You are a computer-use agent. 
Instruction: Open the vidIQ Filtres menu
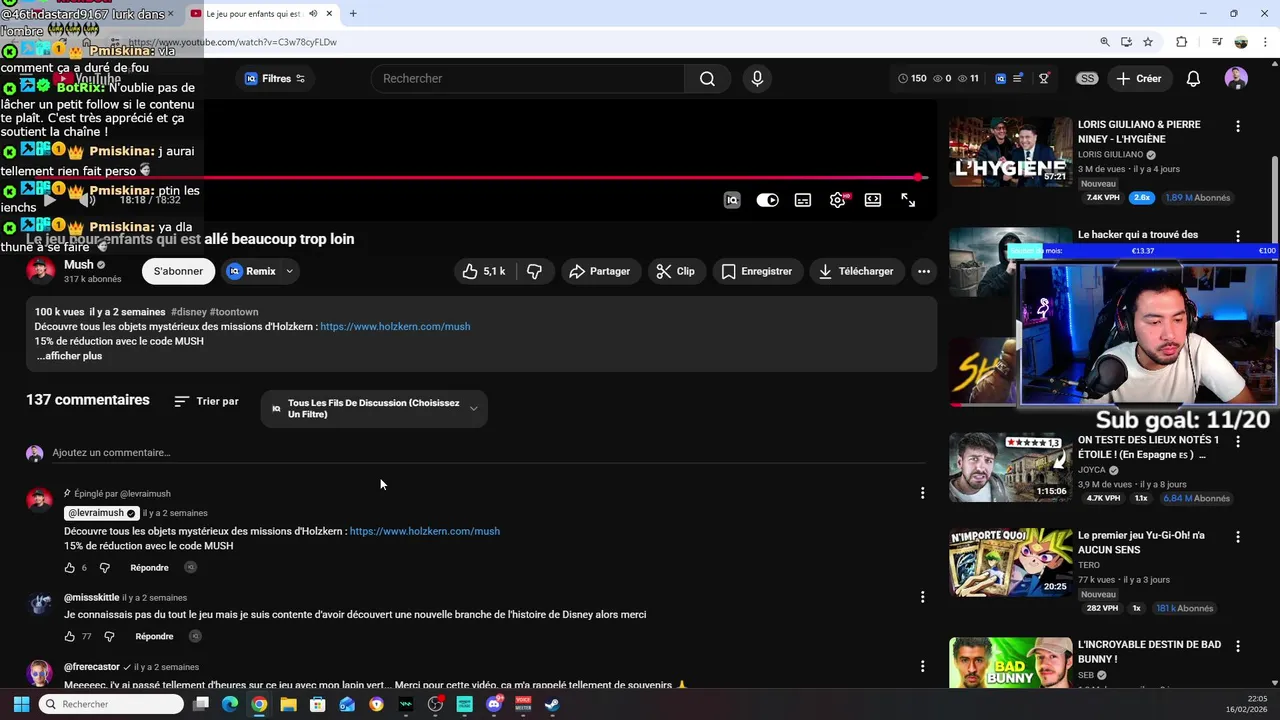pos(275,79)
